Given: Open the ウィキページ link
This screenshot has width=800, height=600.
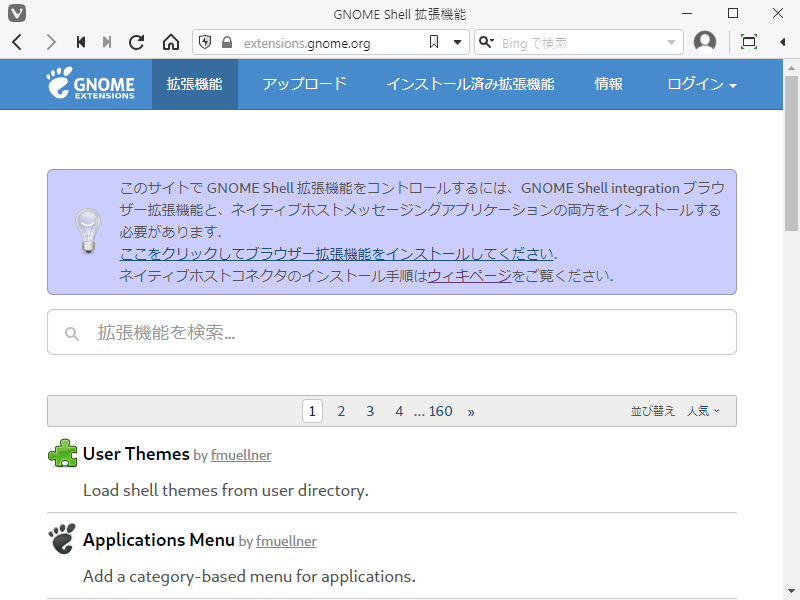Looking at the screenshot, I should (x=469, y=276).
